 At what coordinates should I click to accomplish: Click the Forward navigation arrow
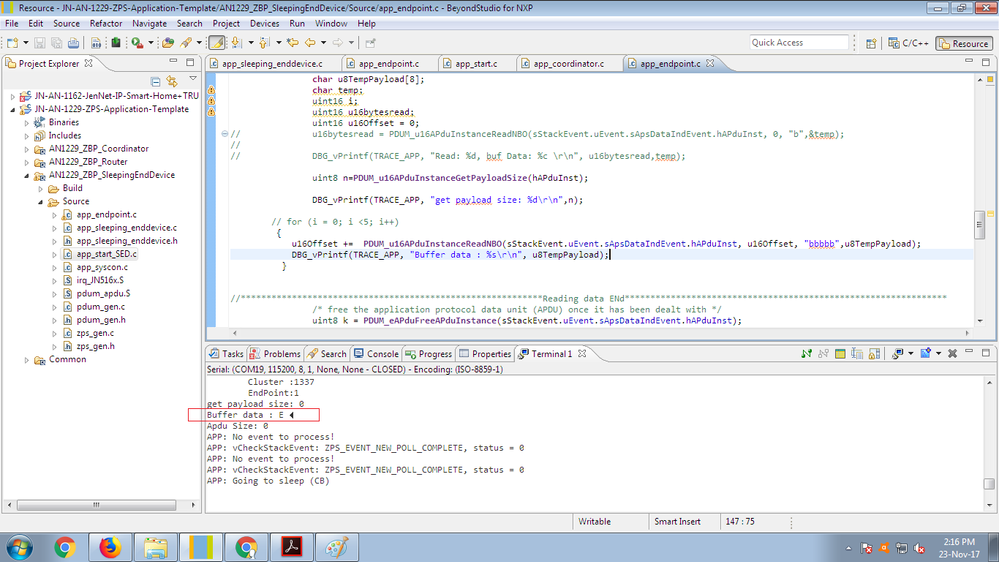pos(338,43)
